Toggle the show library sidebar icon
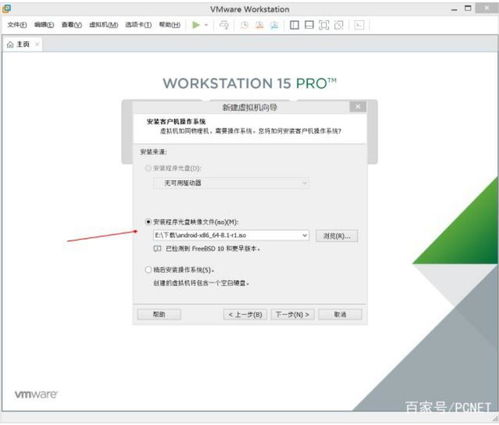This screenshot has height=425, width=499. tap(294, 25)
